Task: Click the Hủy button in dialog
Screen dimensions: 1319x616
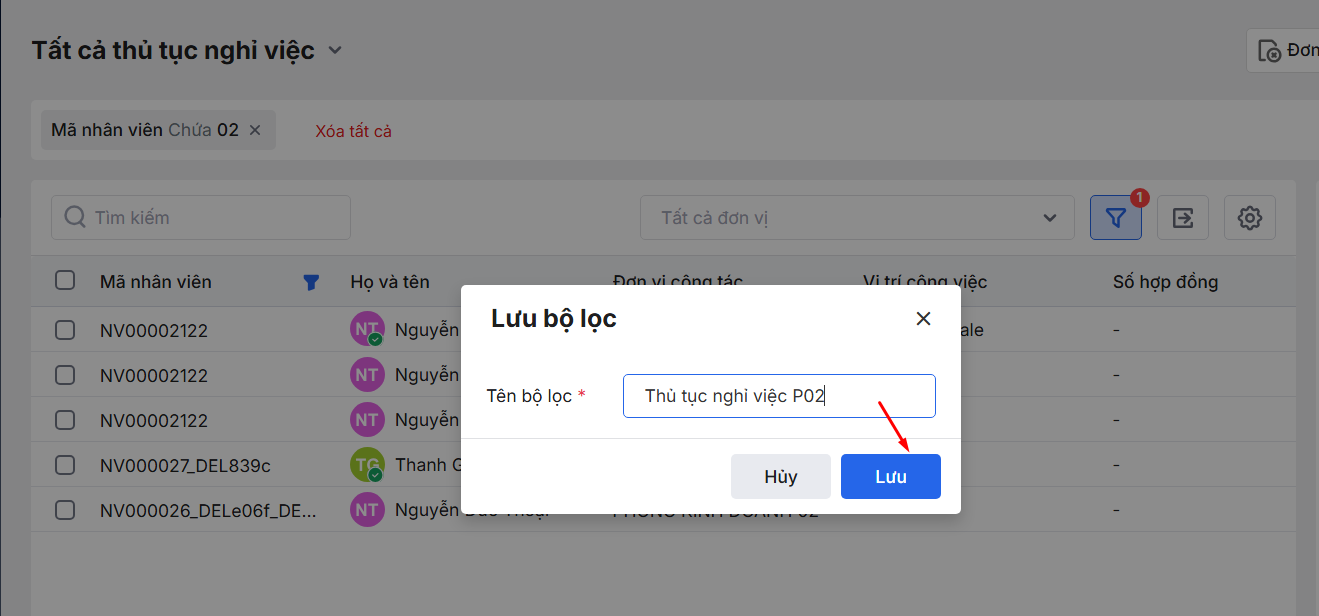Action: point(780,476)
